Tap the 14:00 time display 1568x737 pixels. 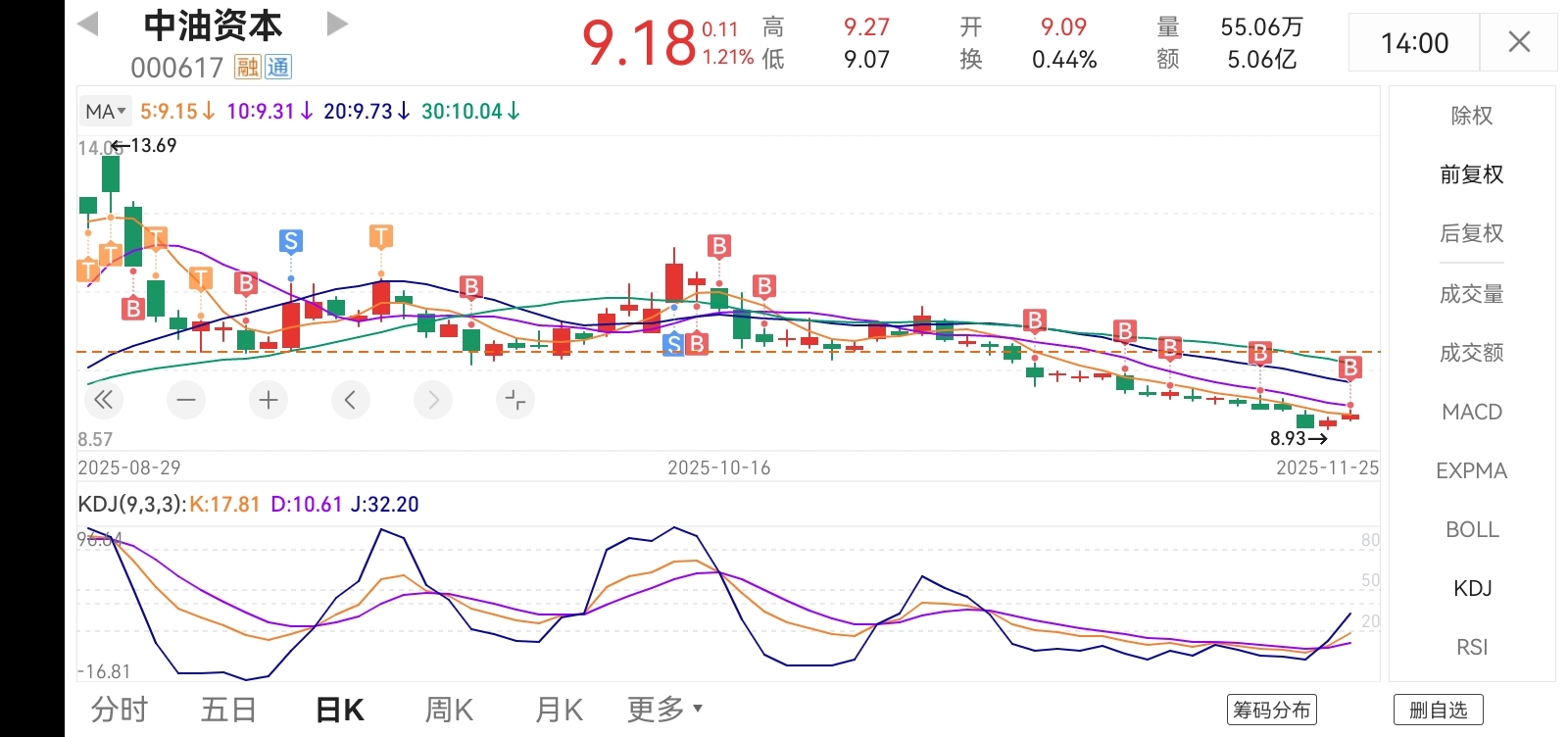(1414, 43)
